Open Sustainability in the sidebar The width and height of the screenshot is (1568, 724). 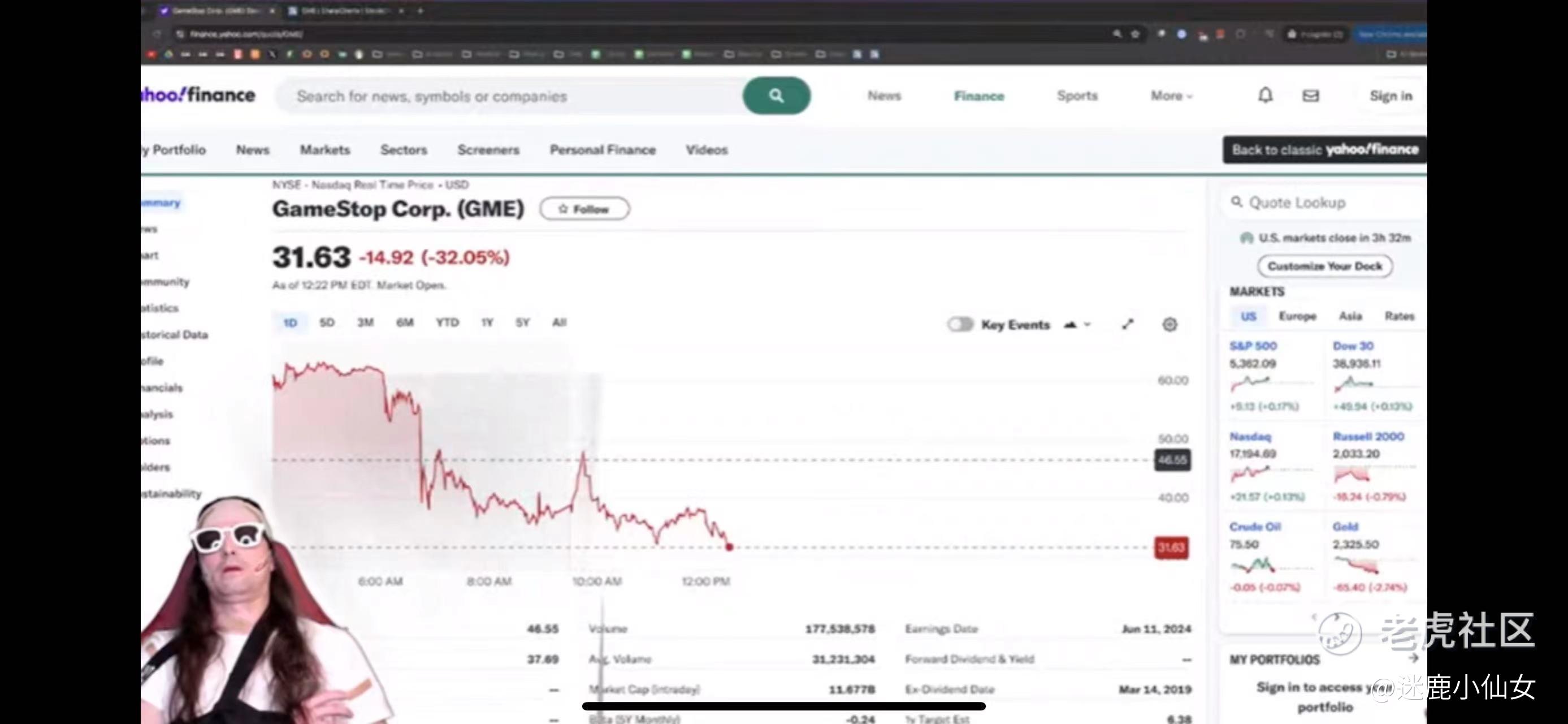click(171, 494)
